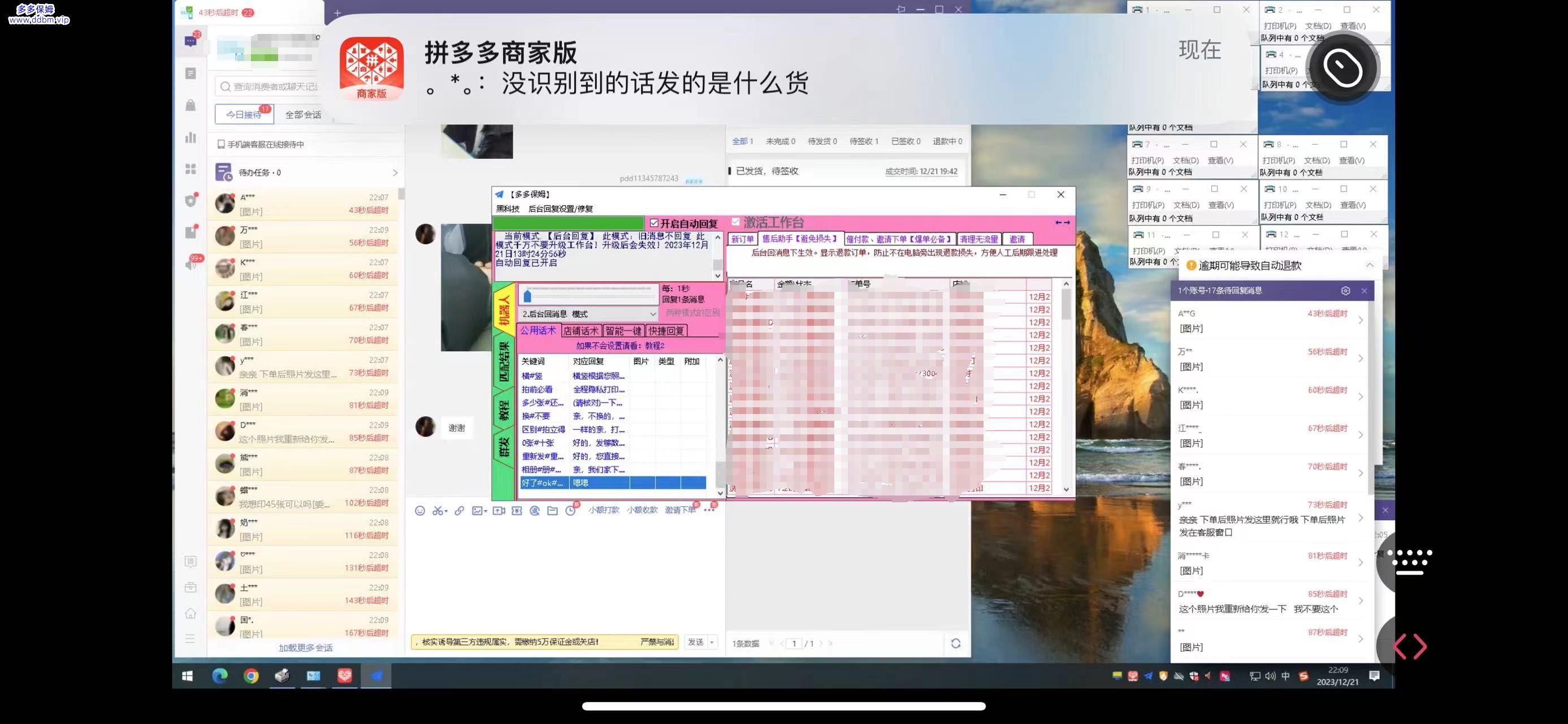Open the bar chart data icon in sidebar
The image size is (1568, 724).
[x=190, y=137]
